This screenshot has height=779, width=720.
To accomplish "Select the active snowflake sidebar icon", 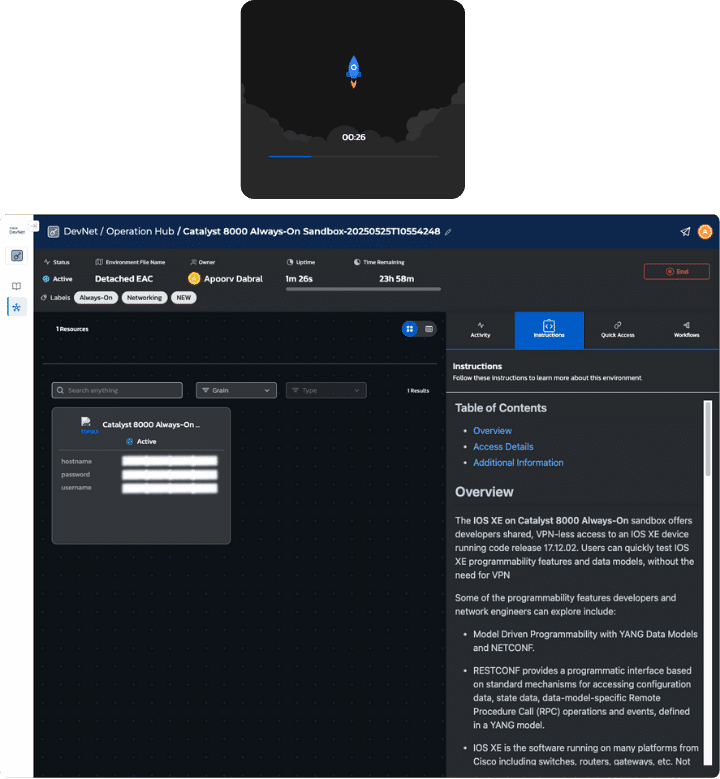I will point(16,308).
